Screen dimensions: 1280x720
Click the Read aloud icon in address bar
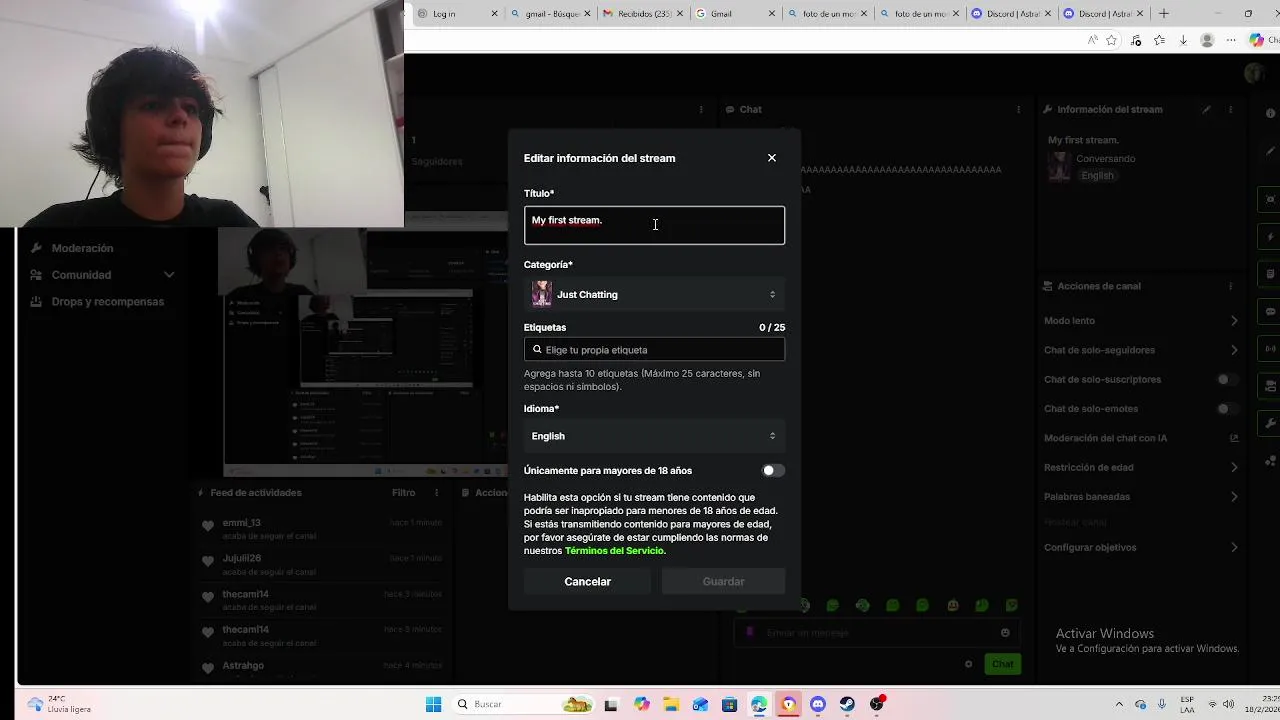pos(1093,41)
